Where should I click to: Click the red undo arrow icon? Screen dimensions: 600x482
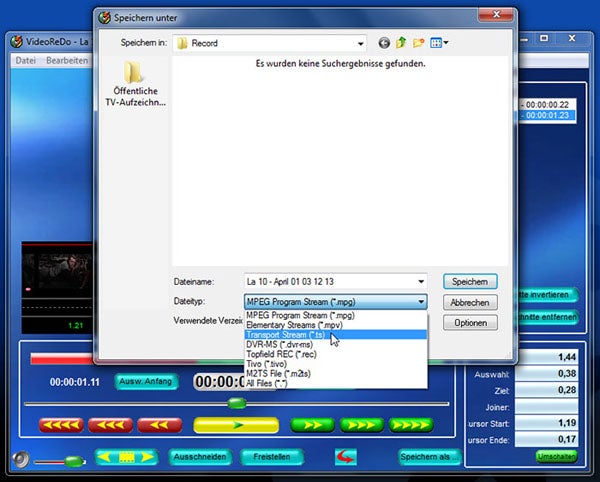[x=346, y=457]
